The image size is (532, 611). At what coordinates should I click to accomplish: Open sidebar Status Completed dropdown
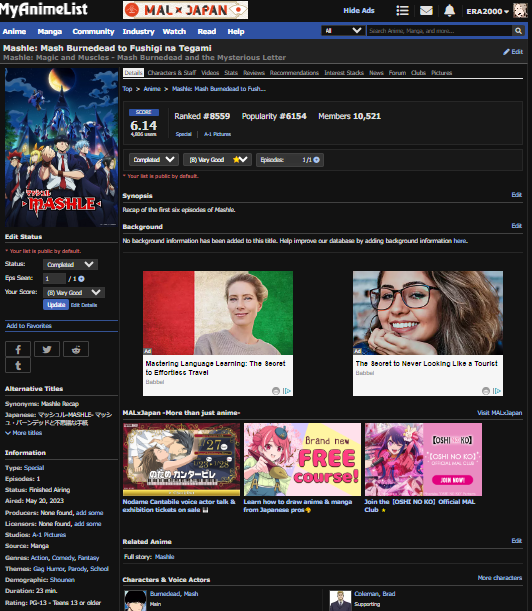coord(70,265)
